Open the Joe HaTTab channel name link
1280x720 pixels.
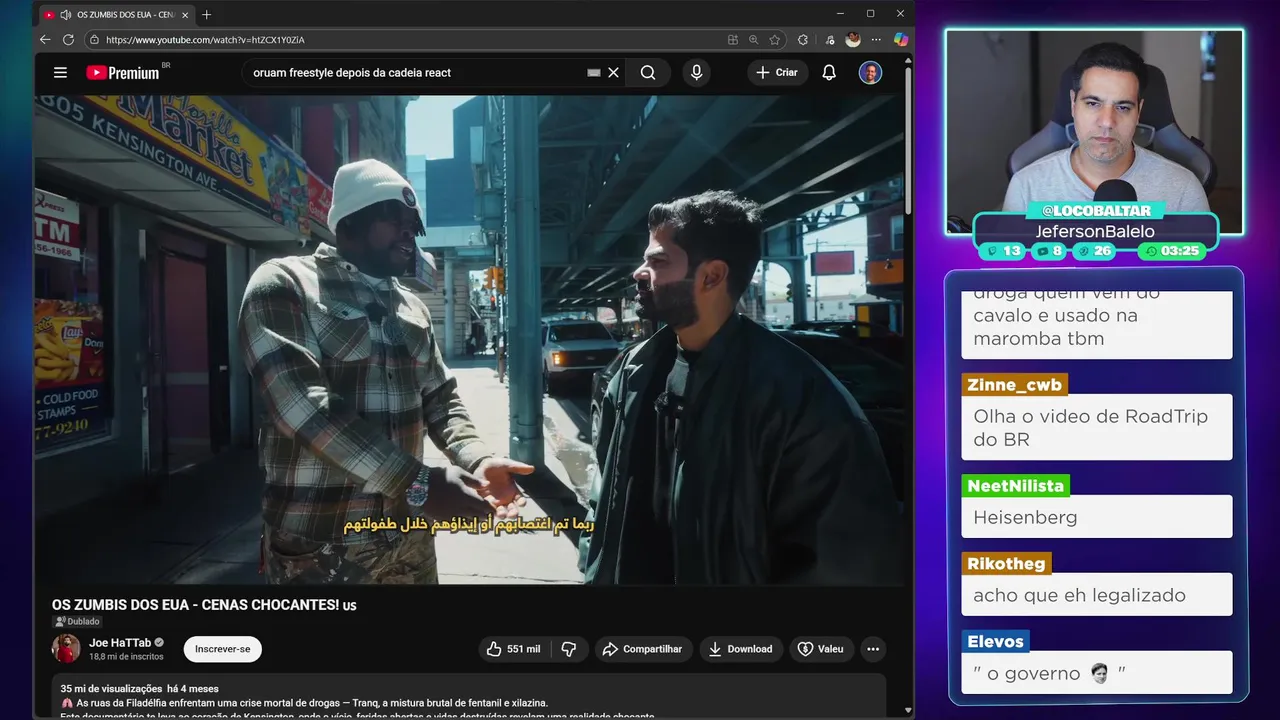pyautogui.click(x=120, y=643)
